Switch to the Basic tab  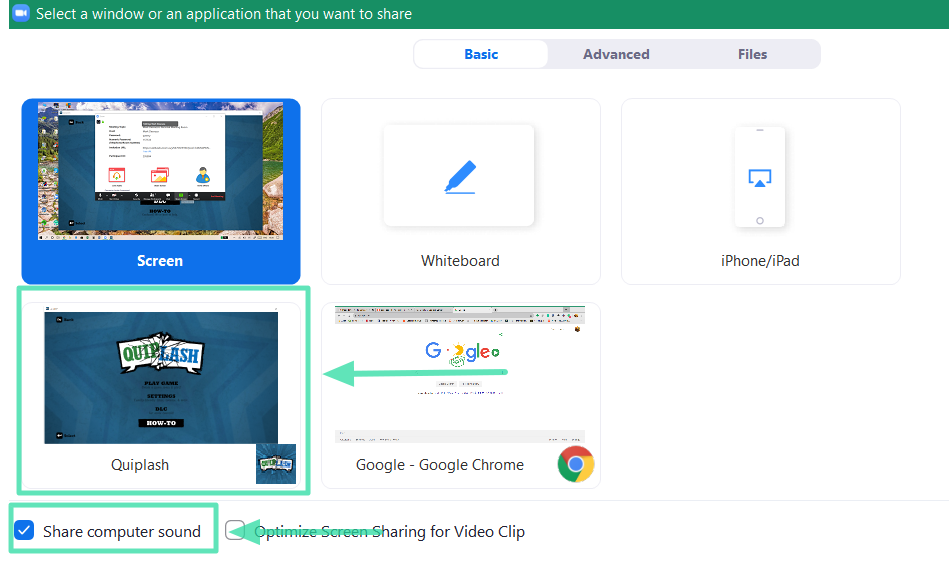click(x=481, y=54)
